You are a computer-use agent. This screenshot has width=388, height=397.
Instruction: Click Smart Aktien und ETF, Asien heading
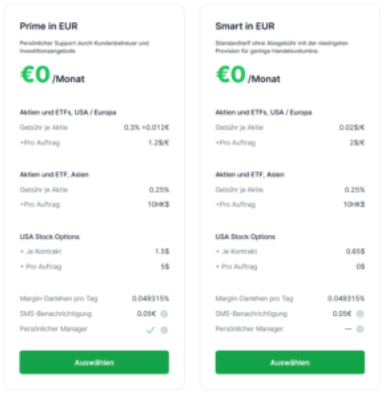(x=250, y=174)
